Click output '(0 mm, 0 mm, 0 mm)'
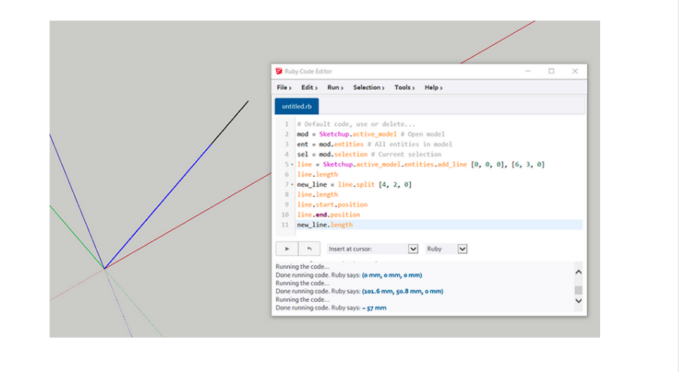The image size is (700, 372). (392, 275)
